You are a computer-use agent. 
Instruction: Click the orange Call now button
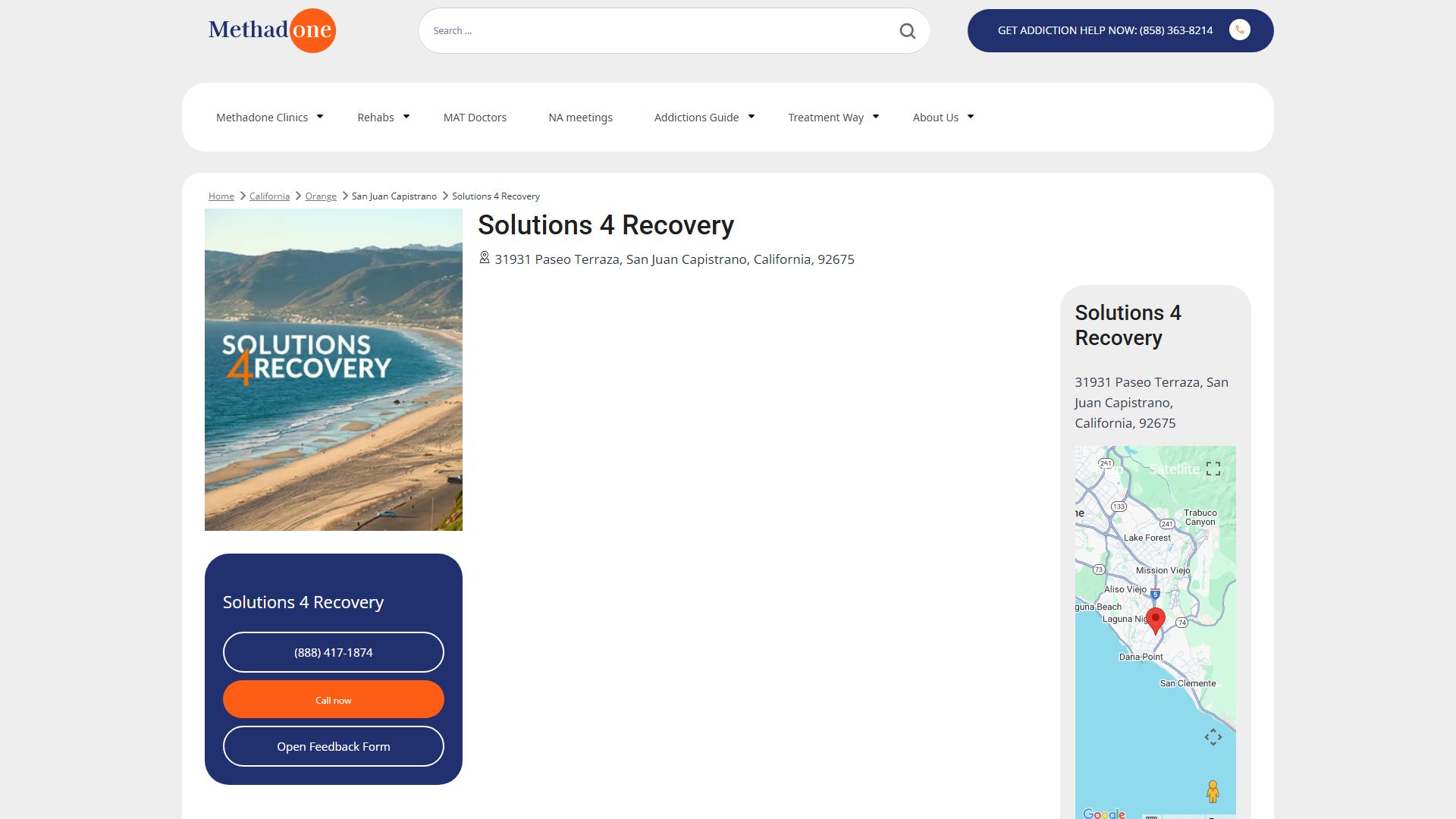[x=334, y=699]
